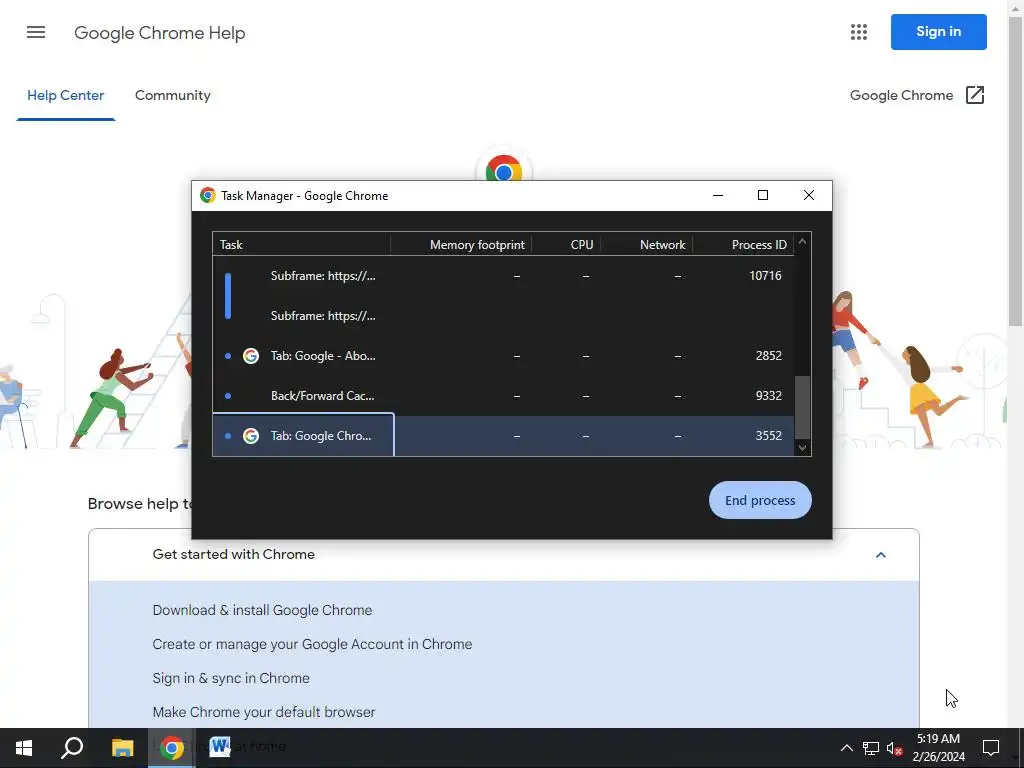Select the Back/Forward Cac... task

[503, 396]
